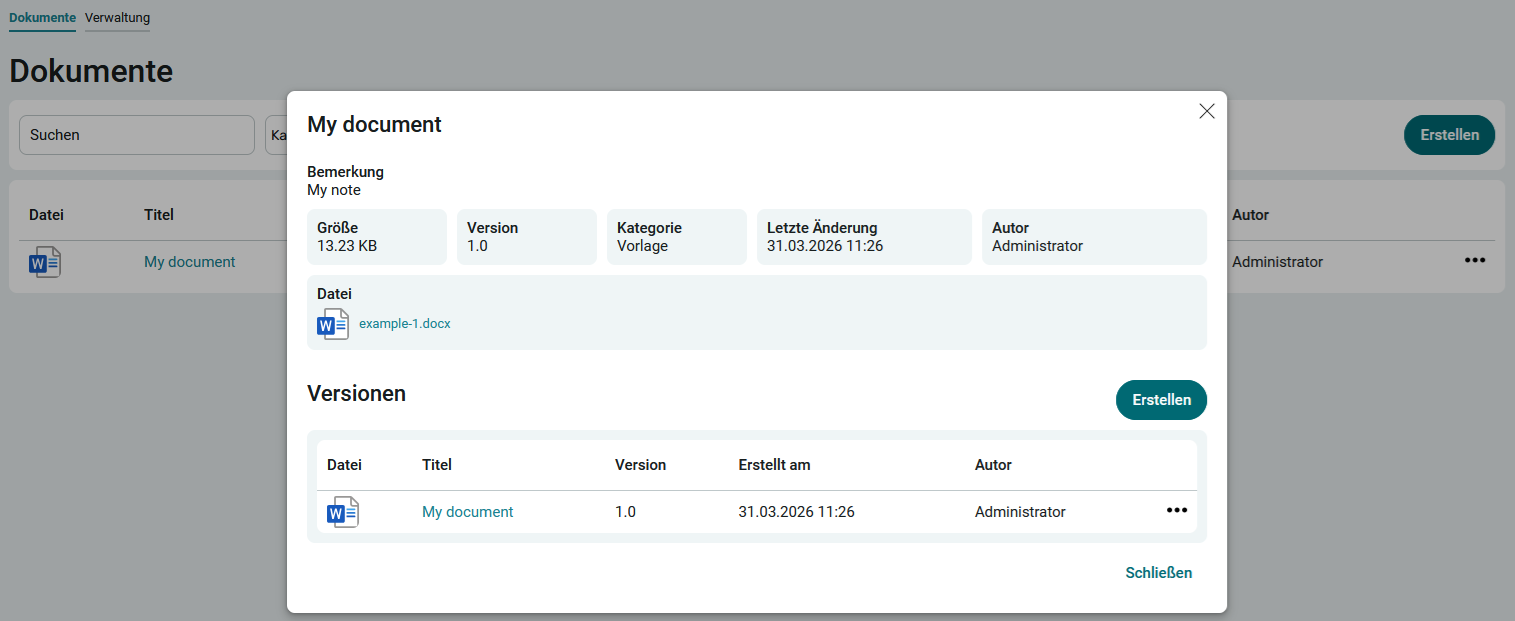Select the Dokumente tab
Screen dimensions: 1515x621
pyautogui.click(x=42, y=18)
